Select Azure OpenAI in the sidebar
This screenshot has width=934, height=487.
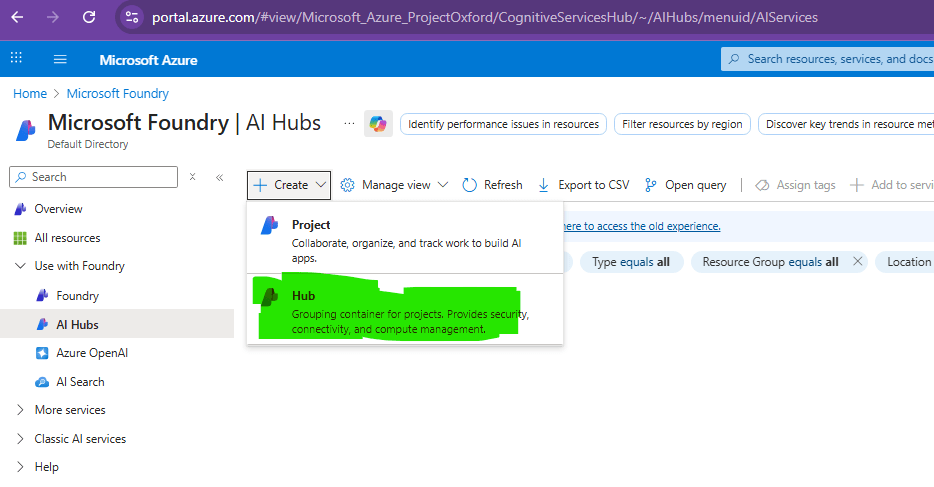92,353
